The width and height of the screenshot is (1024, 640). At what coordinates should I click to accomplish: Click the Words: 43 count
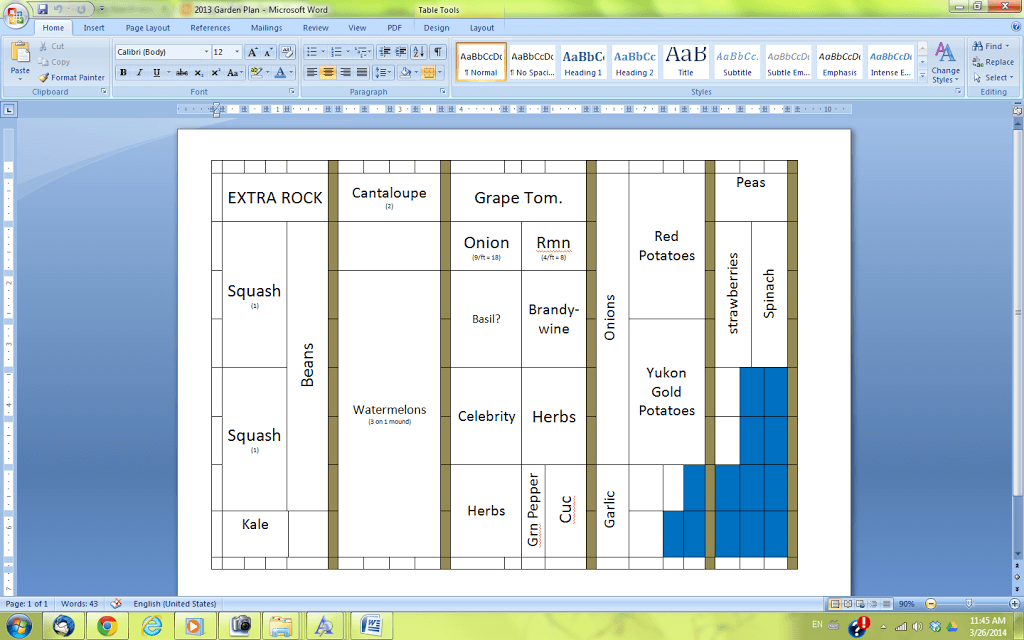click(x=80, y=604)
